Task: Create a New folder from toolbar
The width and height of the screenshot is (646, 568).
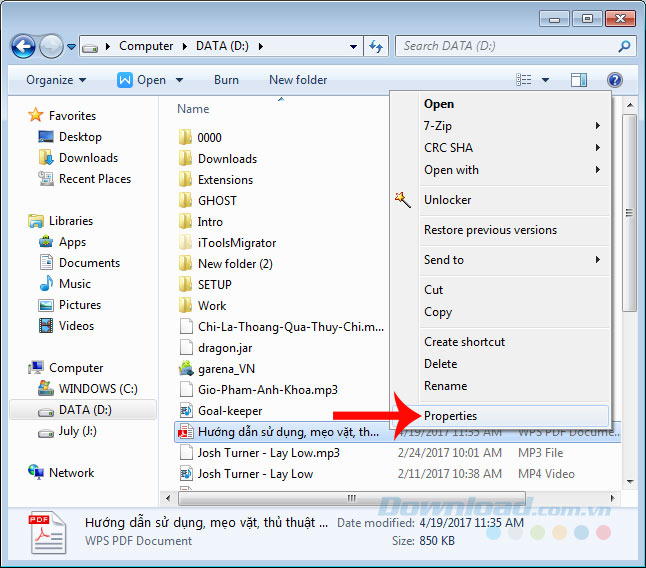Action: tap(298, 80)
